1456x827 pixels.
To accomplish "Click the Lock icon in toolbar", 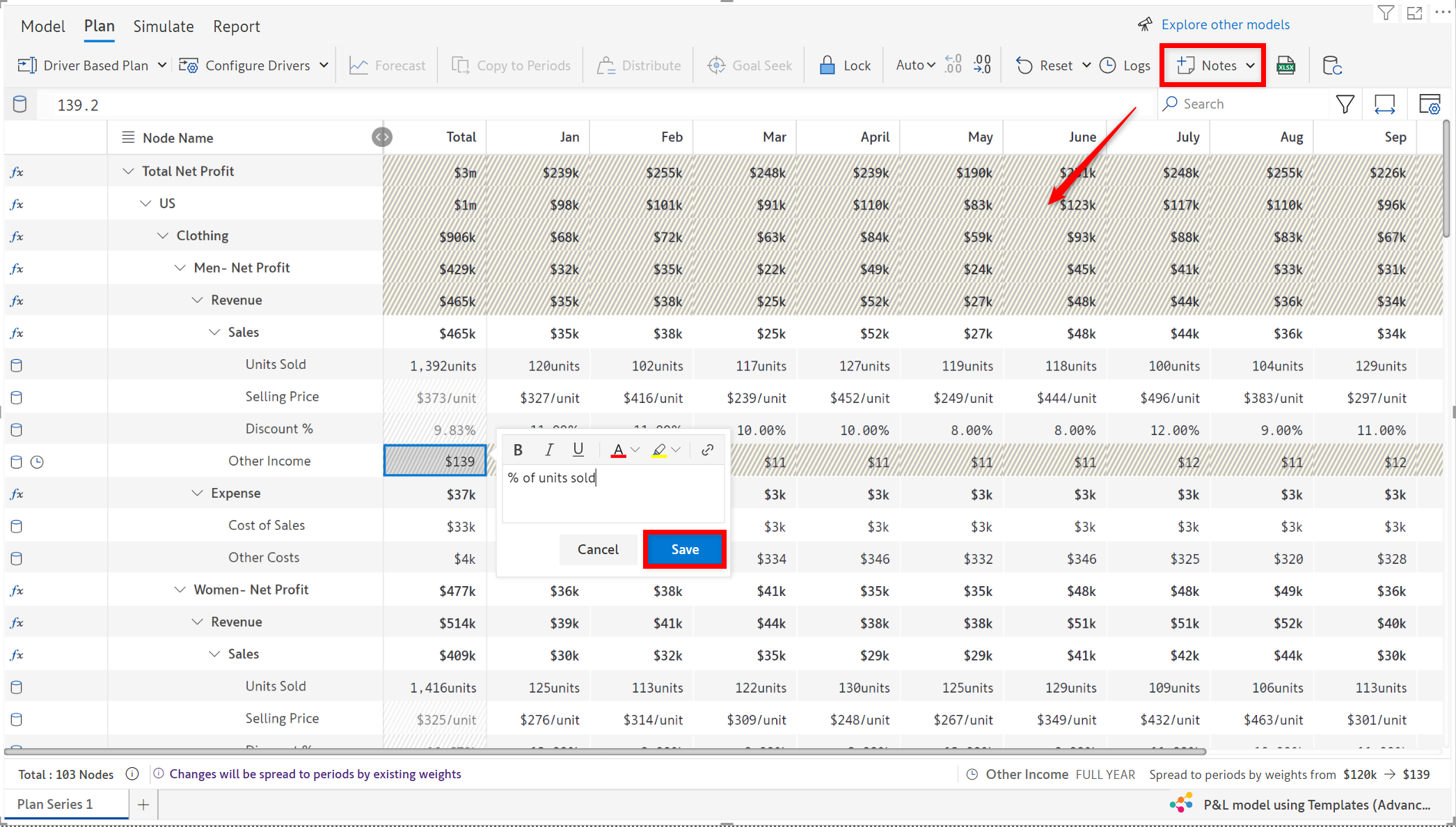I will (x=828, y=65).
